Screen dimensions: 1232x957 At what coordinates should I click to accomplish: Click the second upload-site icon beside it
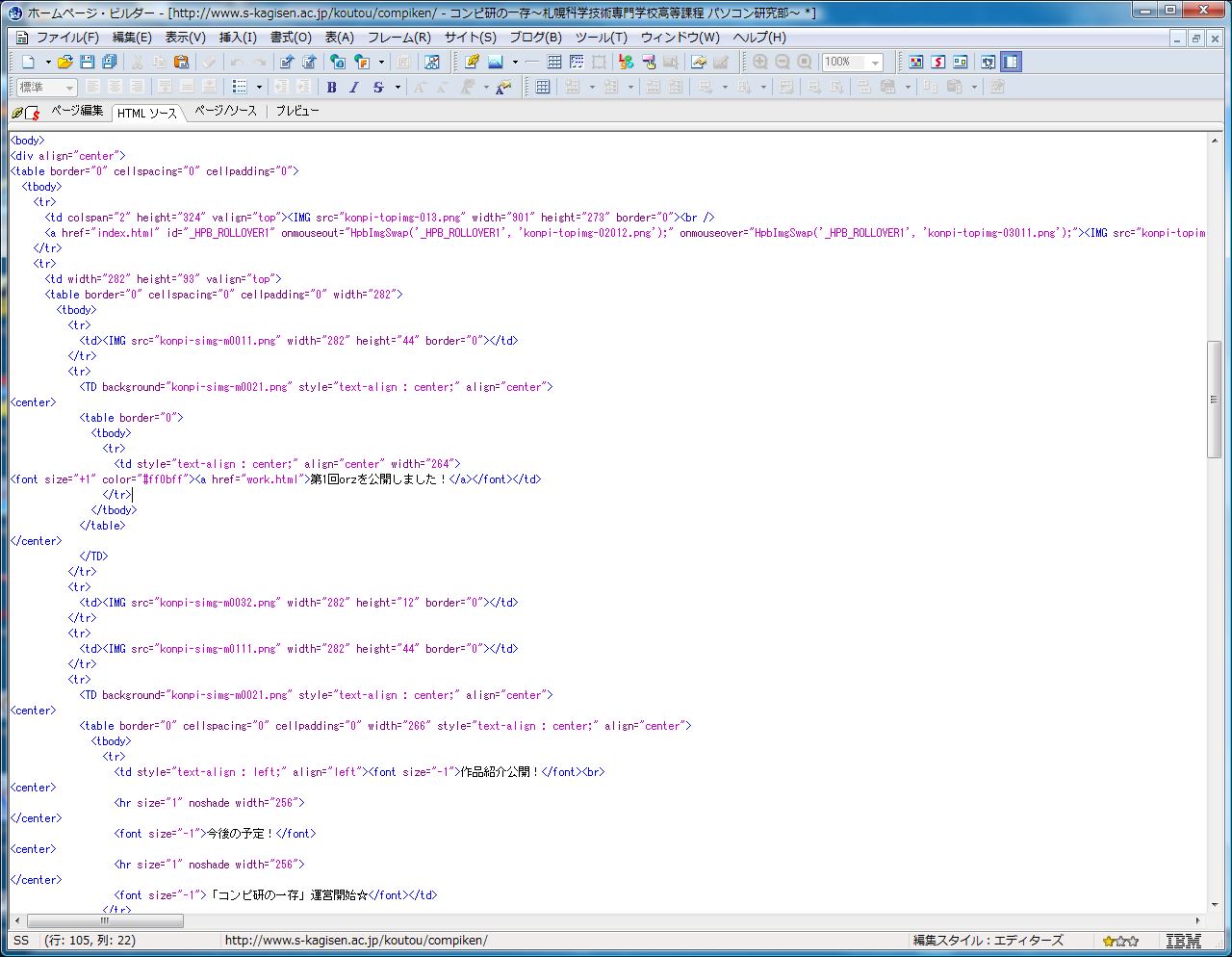coord(309,62)
